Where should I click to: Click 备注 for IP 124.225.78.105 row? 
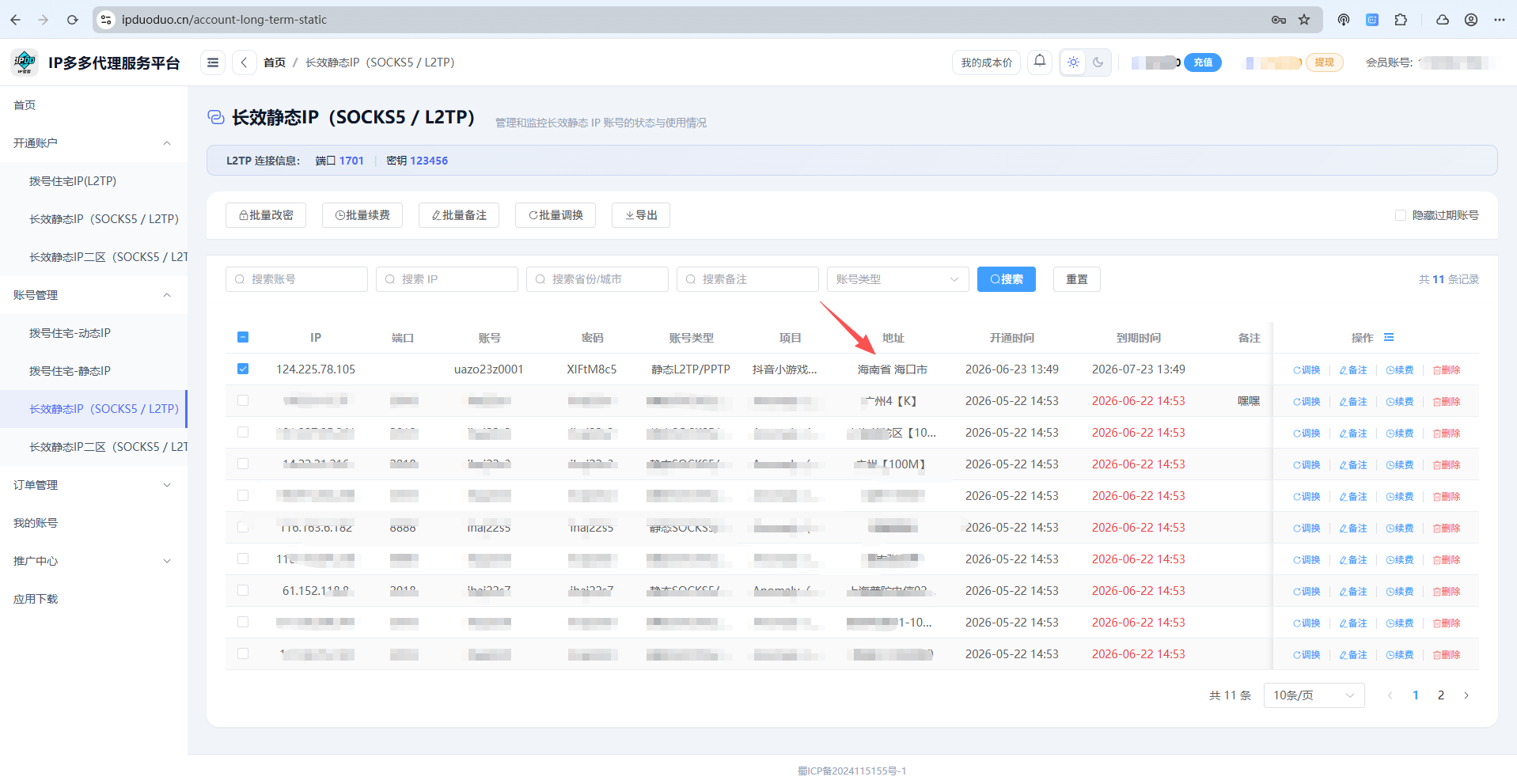pos(1353,370)
